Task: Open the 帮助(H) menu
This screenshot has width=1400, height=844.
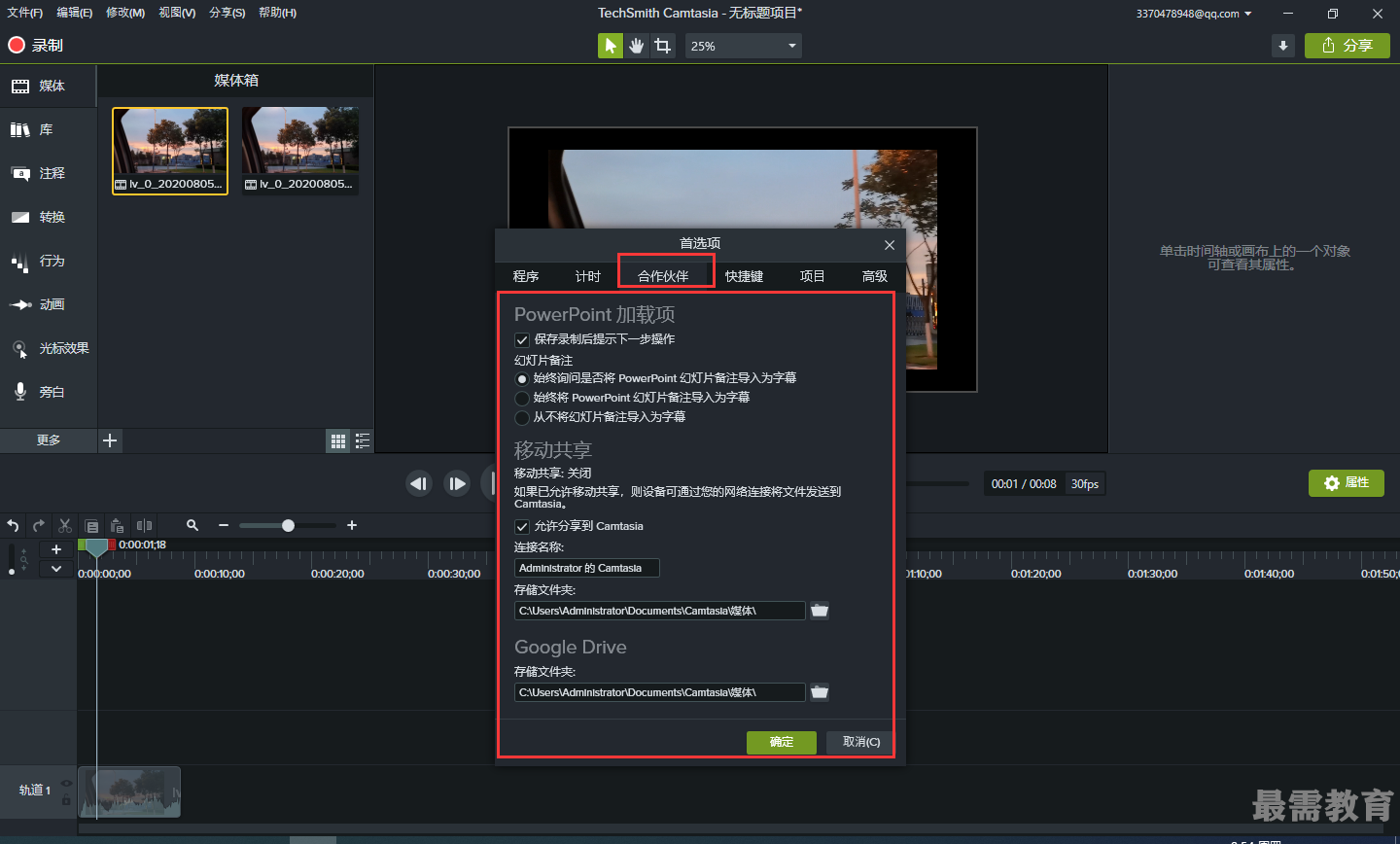Action: [278, 13]
